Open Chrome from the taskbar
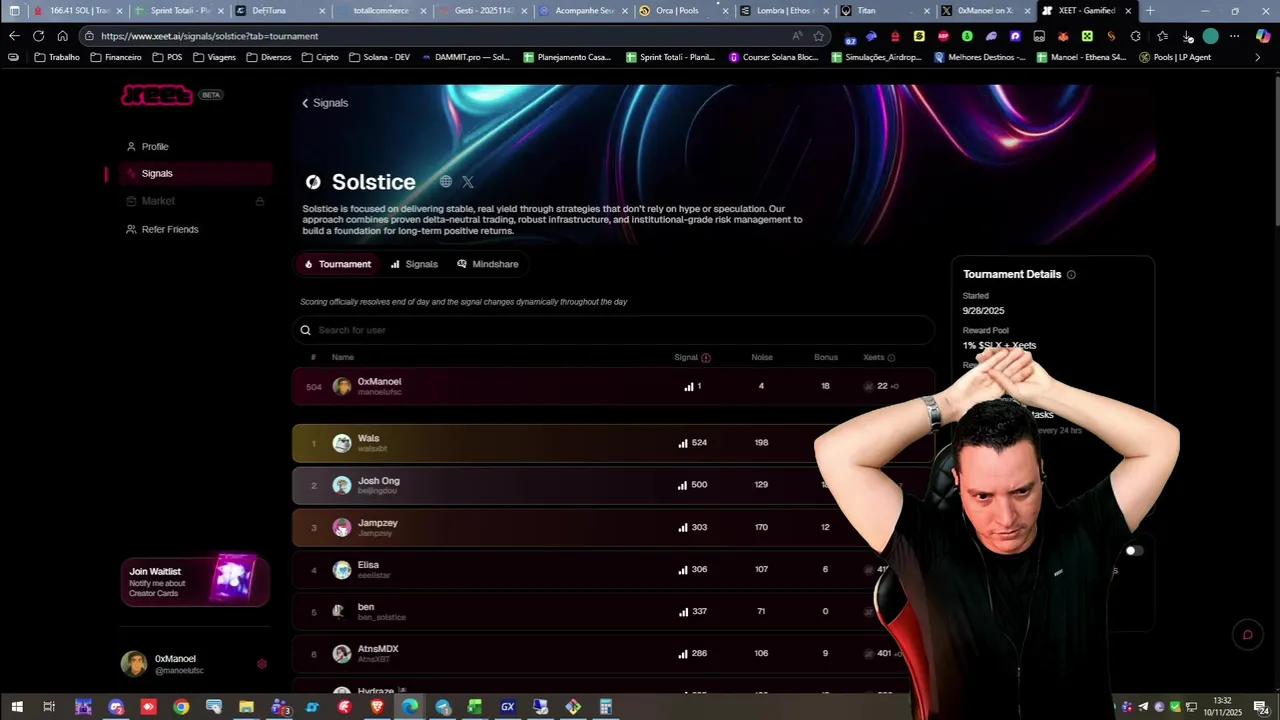Screen dimensions: 1280x720 pyautogui.click(x=181, y=707)
